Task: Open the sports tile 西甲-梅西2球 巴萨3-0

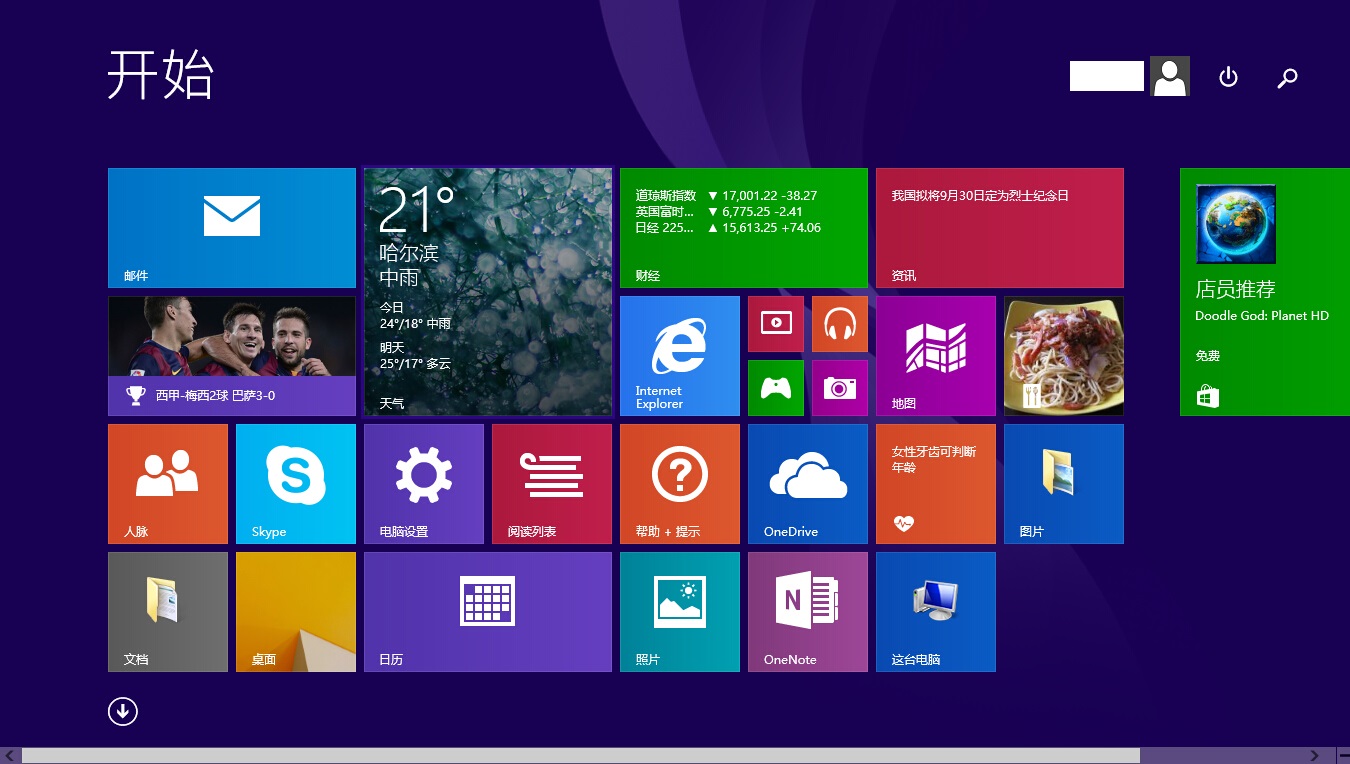Action: coord(232,356)
